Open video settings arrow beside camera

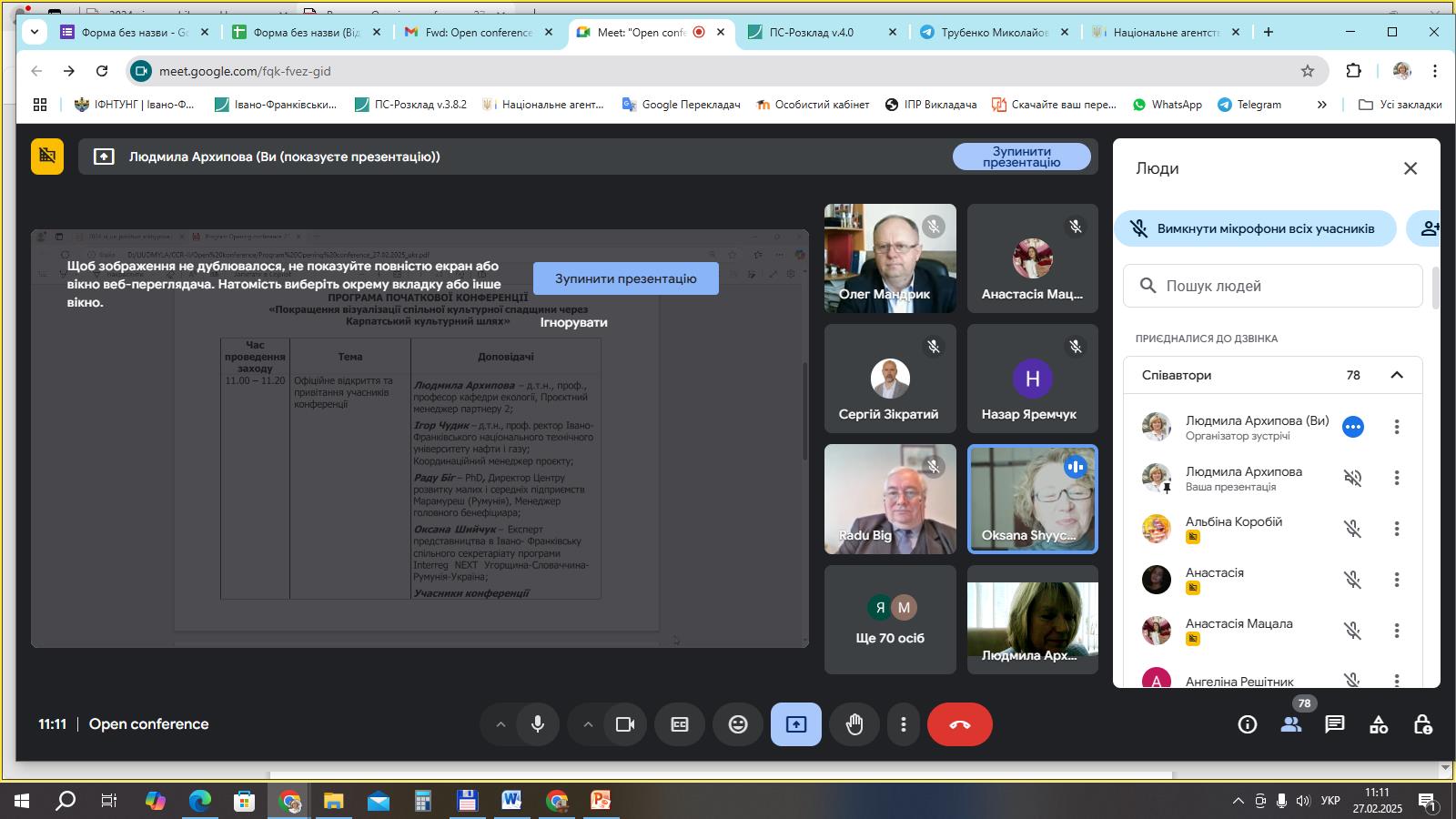pyautogui.click(x=588, y=724)
